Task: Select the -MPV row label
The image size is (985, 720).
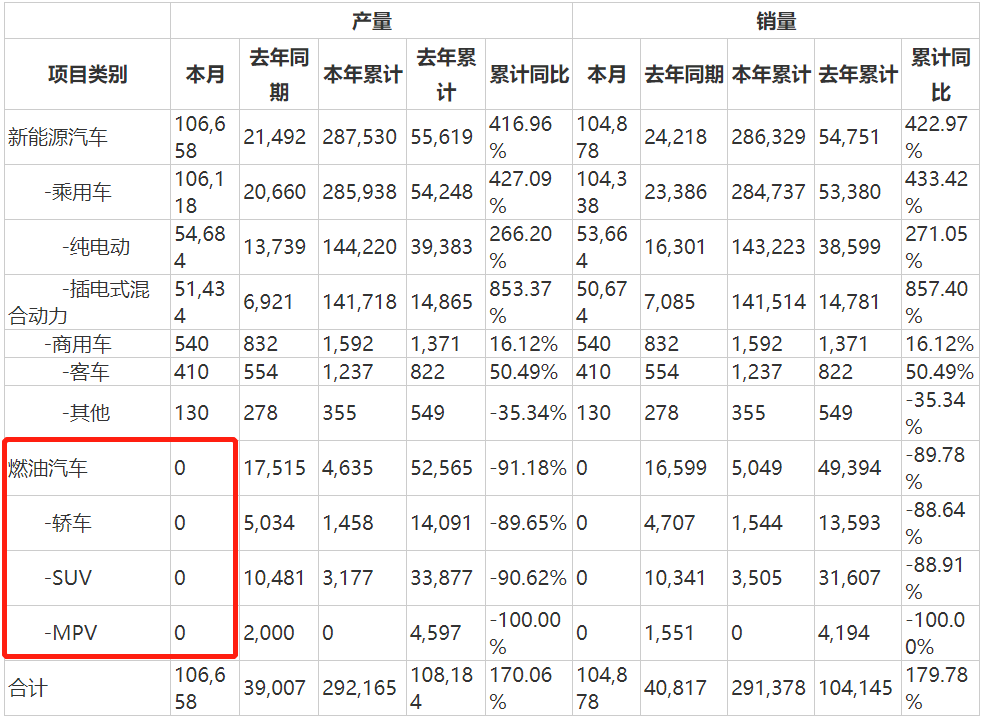Action: (69, 633)
